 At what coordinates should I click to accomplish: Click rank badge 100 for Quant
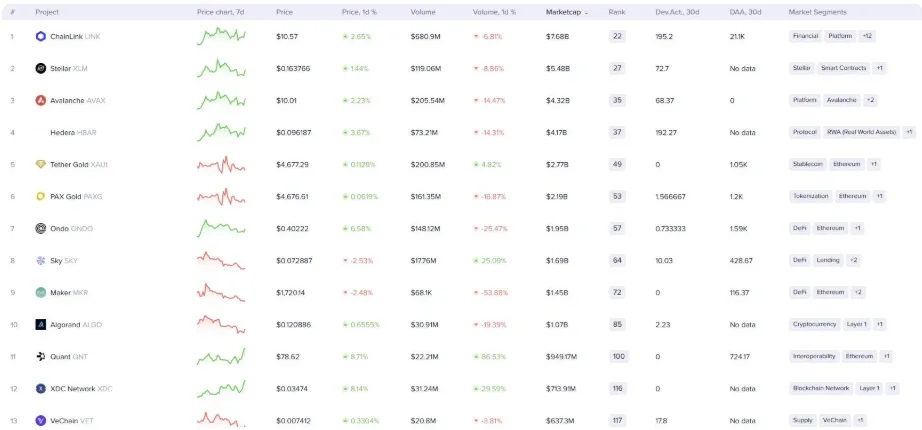point(619,356)
